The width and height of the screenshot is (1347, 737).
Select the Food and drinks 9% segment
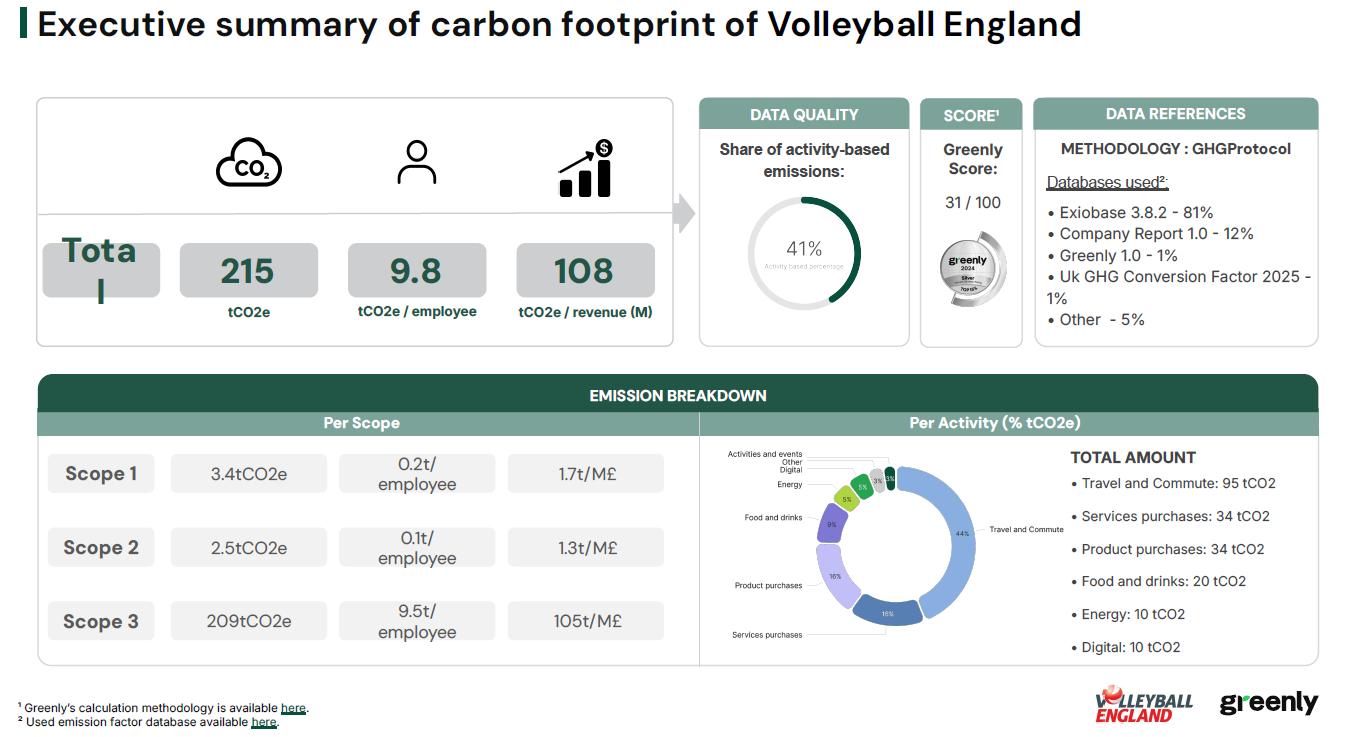(832, 523)
